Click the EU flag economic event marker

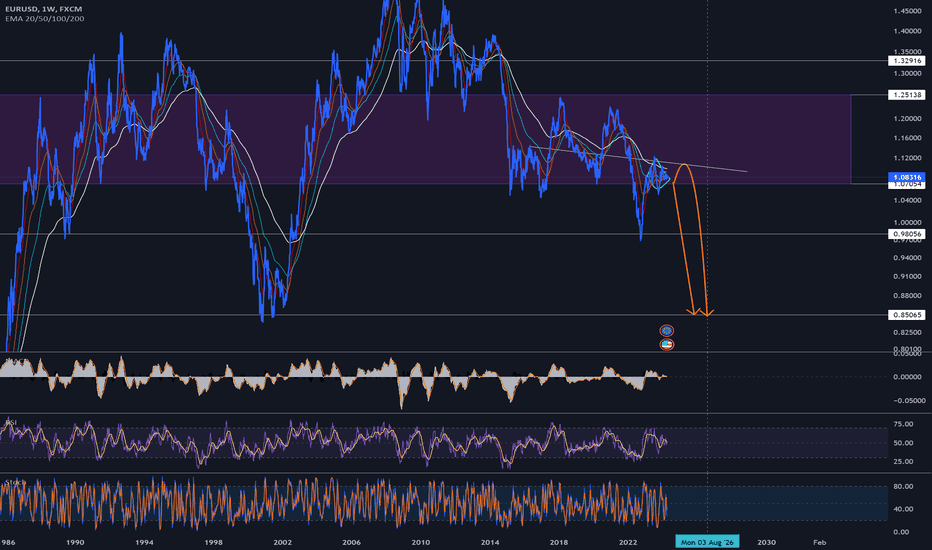point(667,331)
